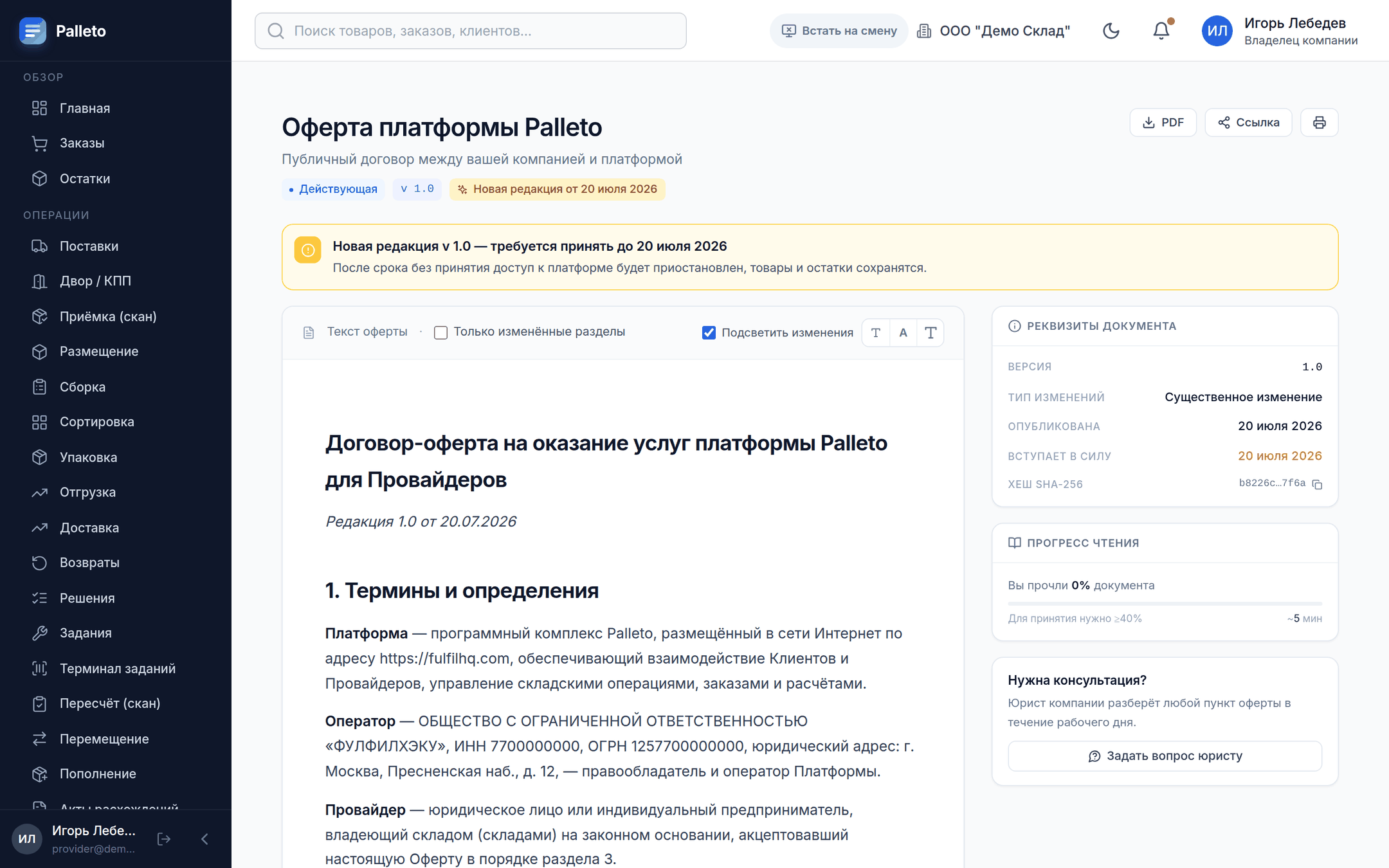Select the medium font size A button
This screenshot has width=1389, height=868.
(903, 332)
